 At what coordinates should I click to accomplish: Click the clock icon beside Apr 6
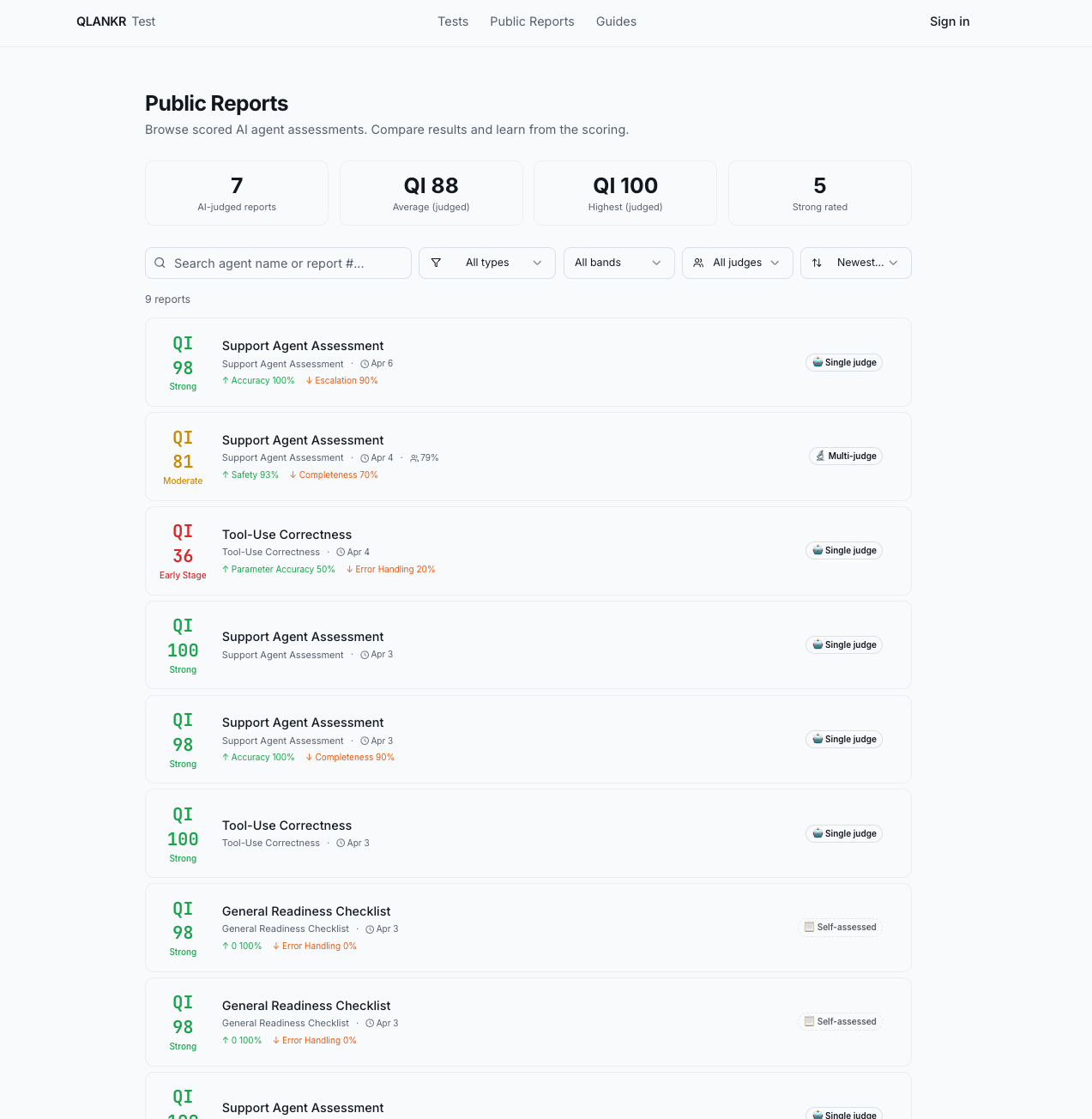point(363,363)
